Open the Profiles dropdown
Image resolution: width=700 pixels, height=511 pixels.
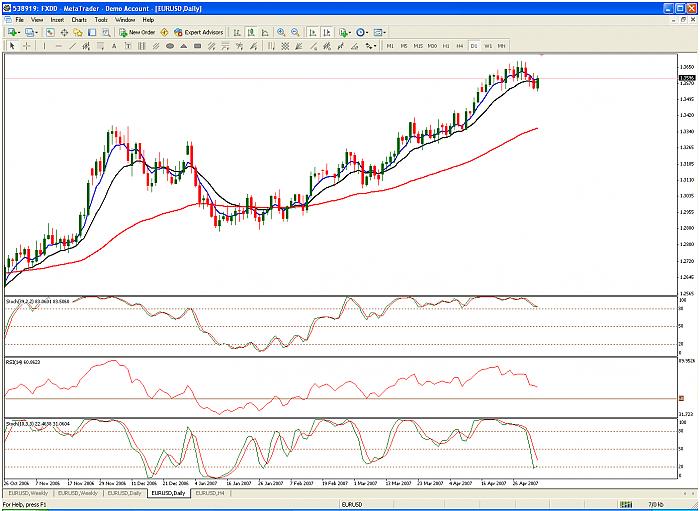coord(31,33)
